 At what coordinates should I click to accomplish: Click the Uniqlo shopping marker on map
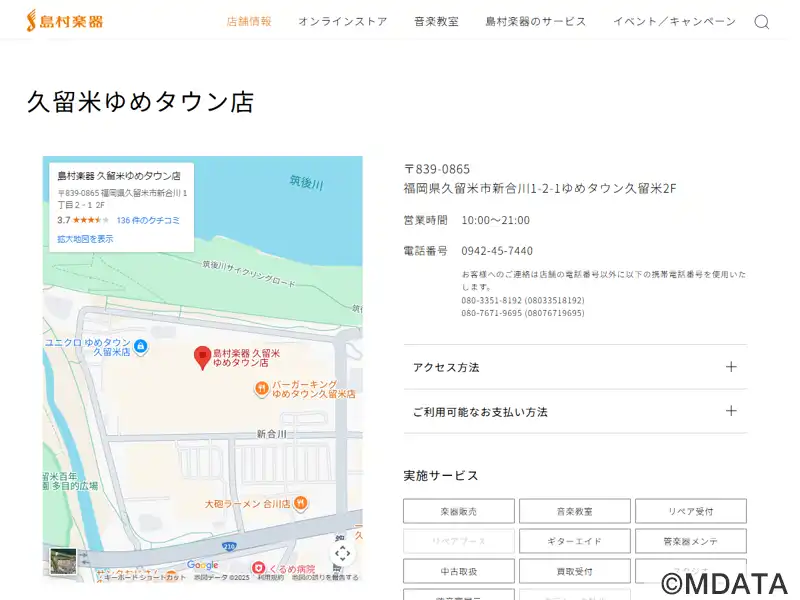click(140, 347)
